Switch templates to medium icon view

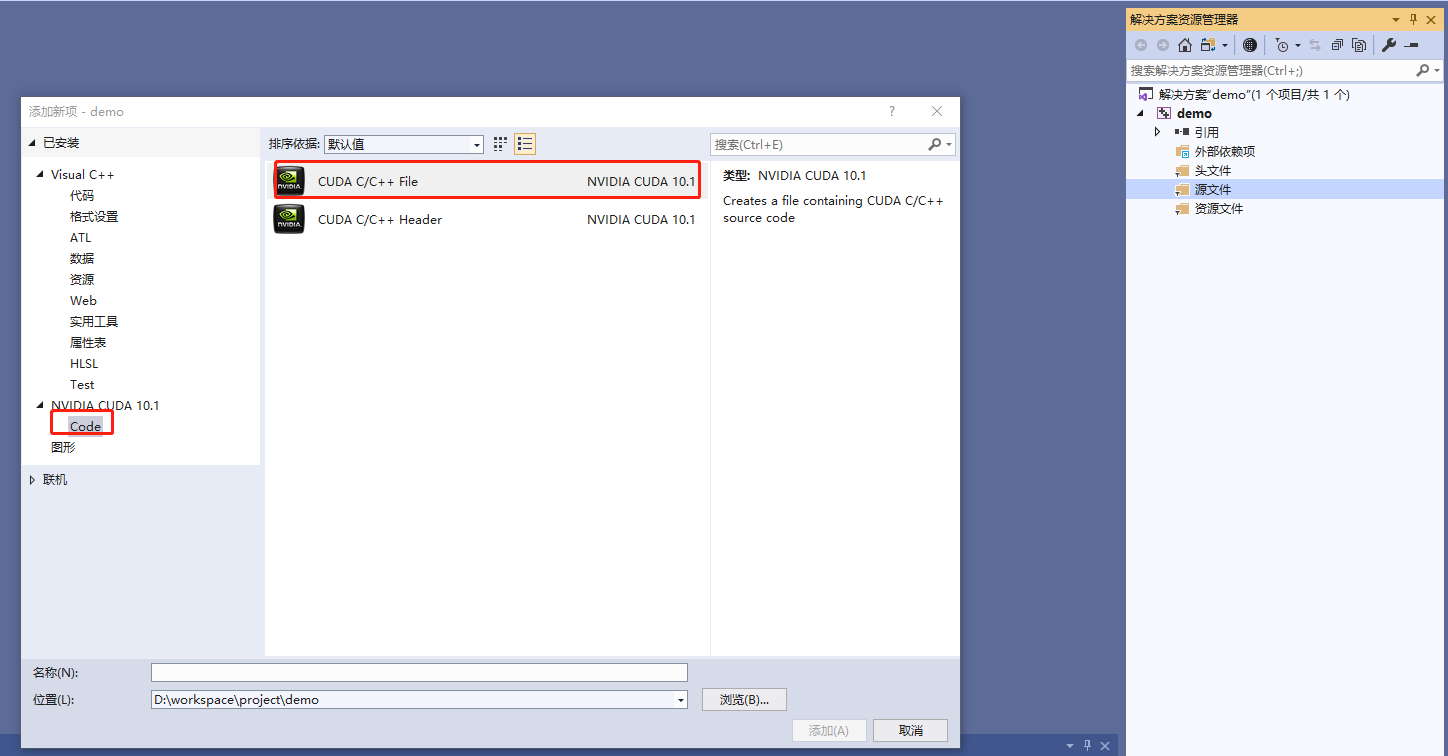[499, 143]
